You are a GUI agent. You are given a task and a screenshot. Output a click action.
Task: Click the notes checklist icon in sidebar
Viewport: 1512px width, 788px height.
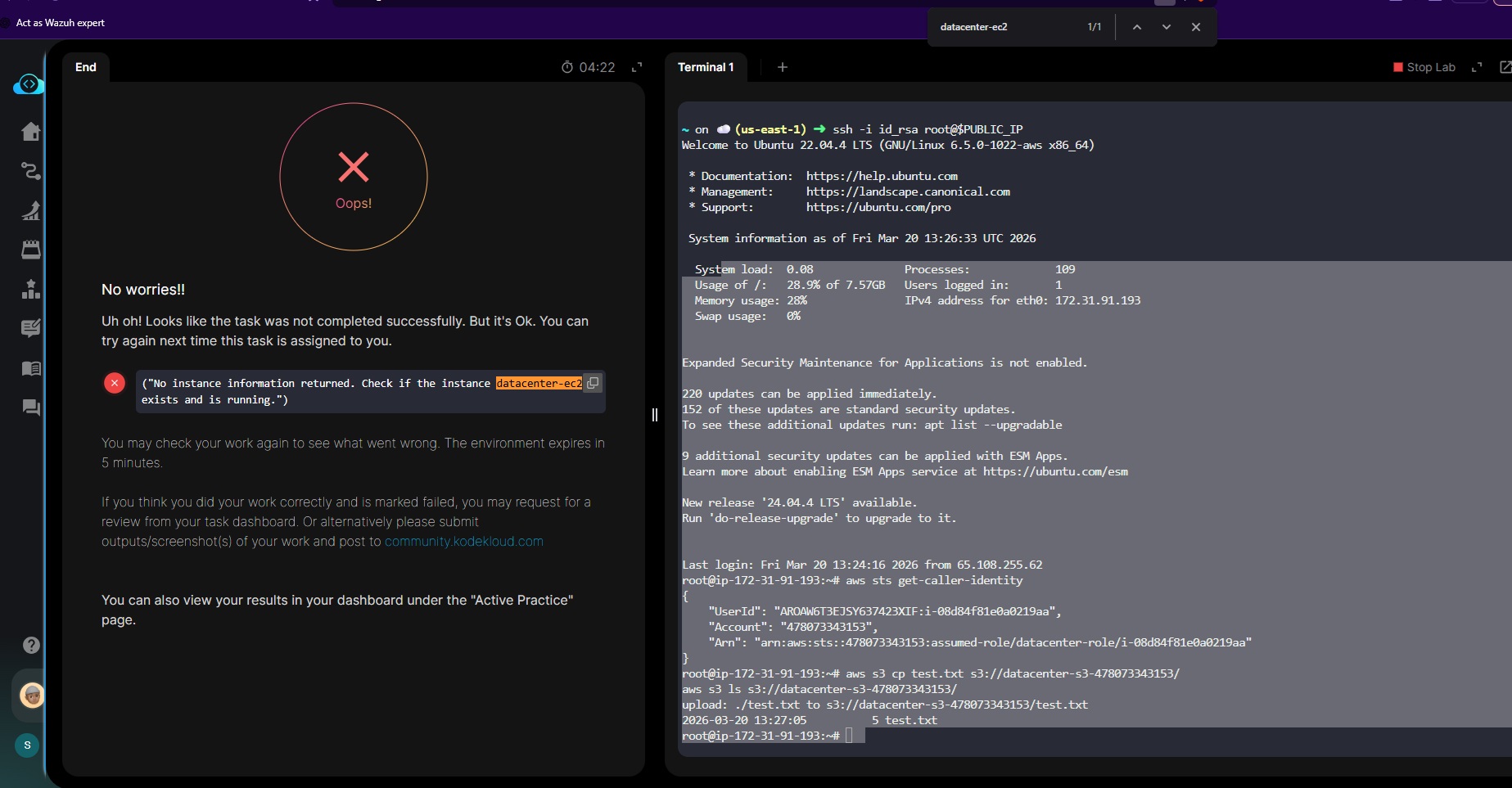[31, 328]
